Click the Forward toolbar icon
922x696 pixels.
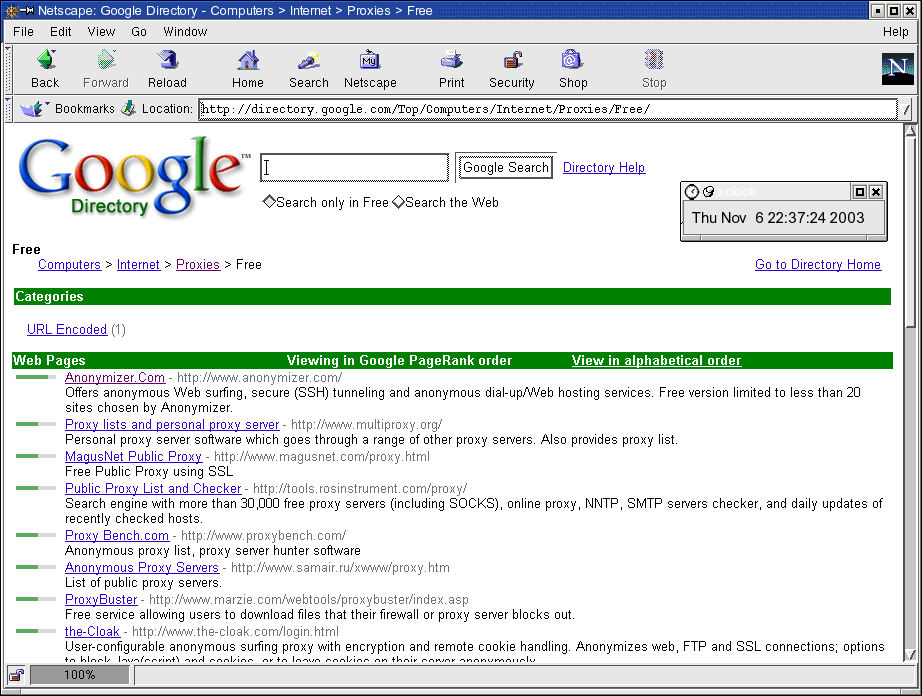(106, 61)
